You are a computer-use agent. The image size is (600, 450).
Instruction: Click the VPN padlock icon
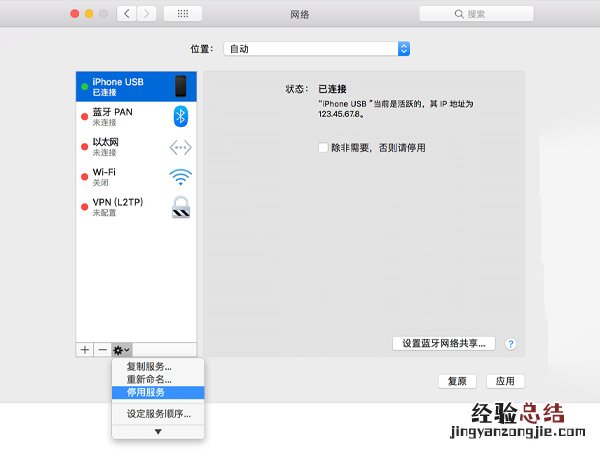click(x=181, y=207)
